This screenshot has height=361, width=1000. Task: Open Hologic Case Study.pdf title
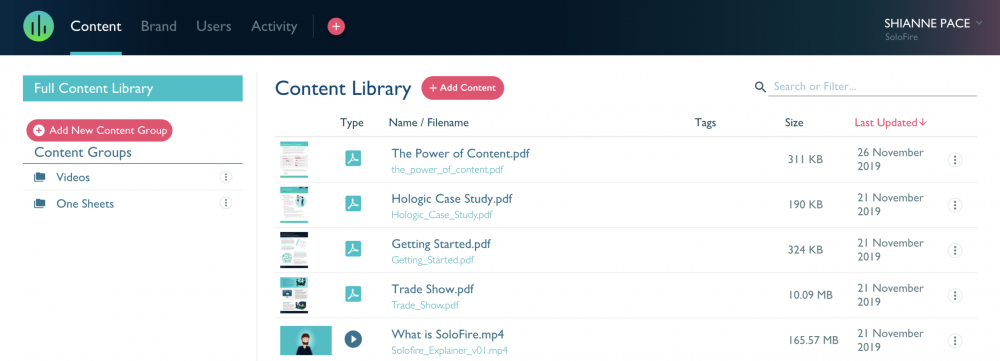pyautogui.click(x=452, y=199)
